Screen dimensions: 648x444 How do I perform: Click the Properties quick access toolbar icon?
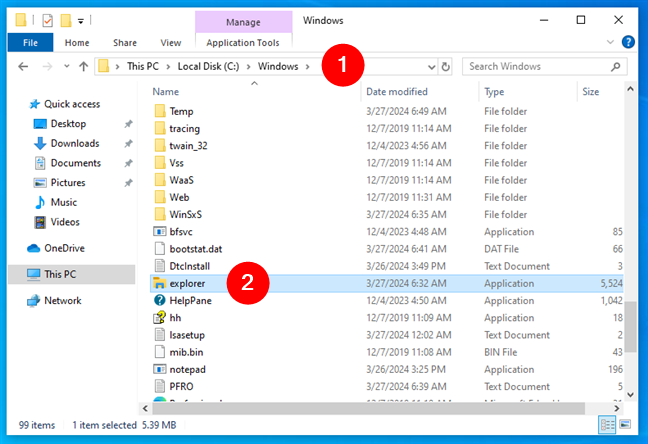click(48, 20)
